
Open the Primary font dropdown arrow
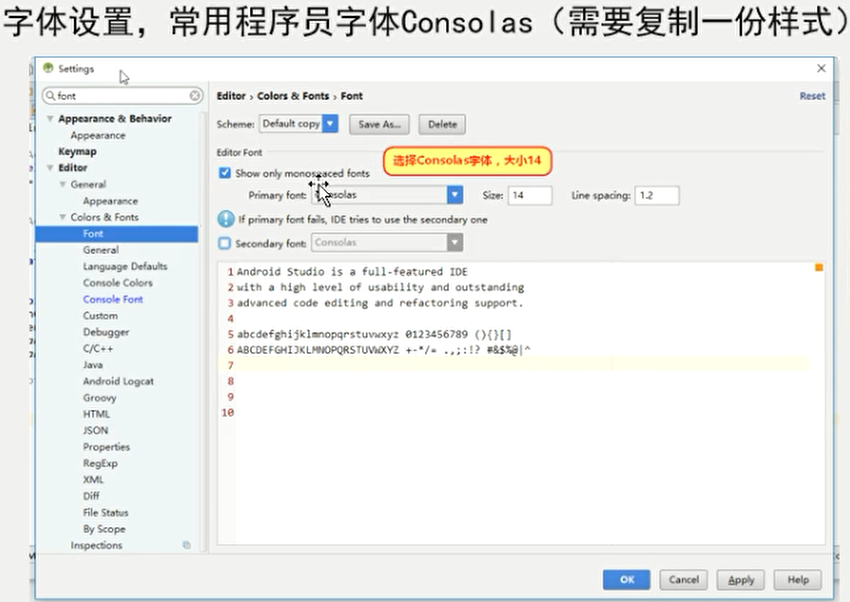point(455,195)
